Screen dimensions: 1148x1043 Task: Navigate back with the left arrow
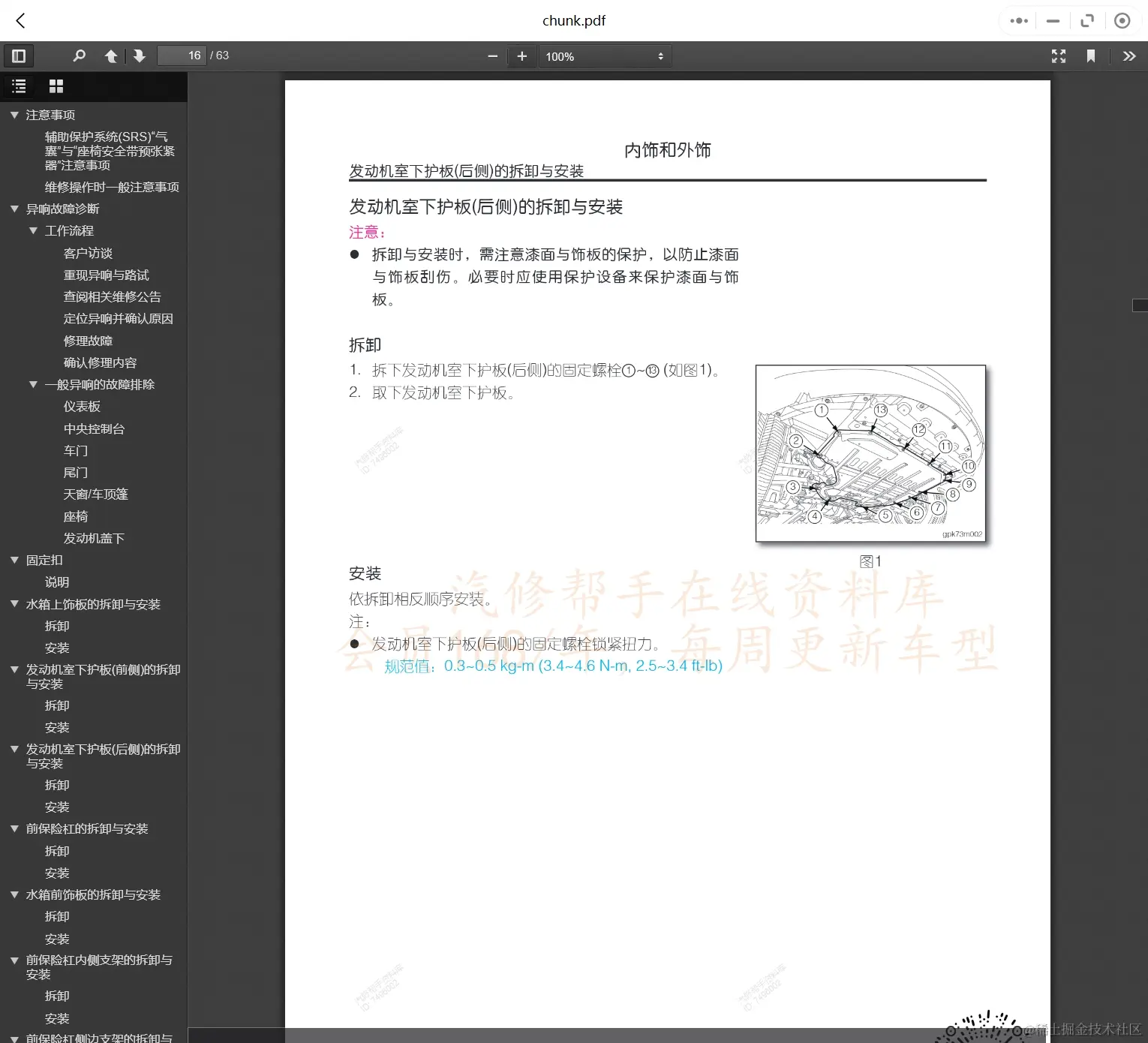[x=20, y=20]
